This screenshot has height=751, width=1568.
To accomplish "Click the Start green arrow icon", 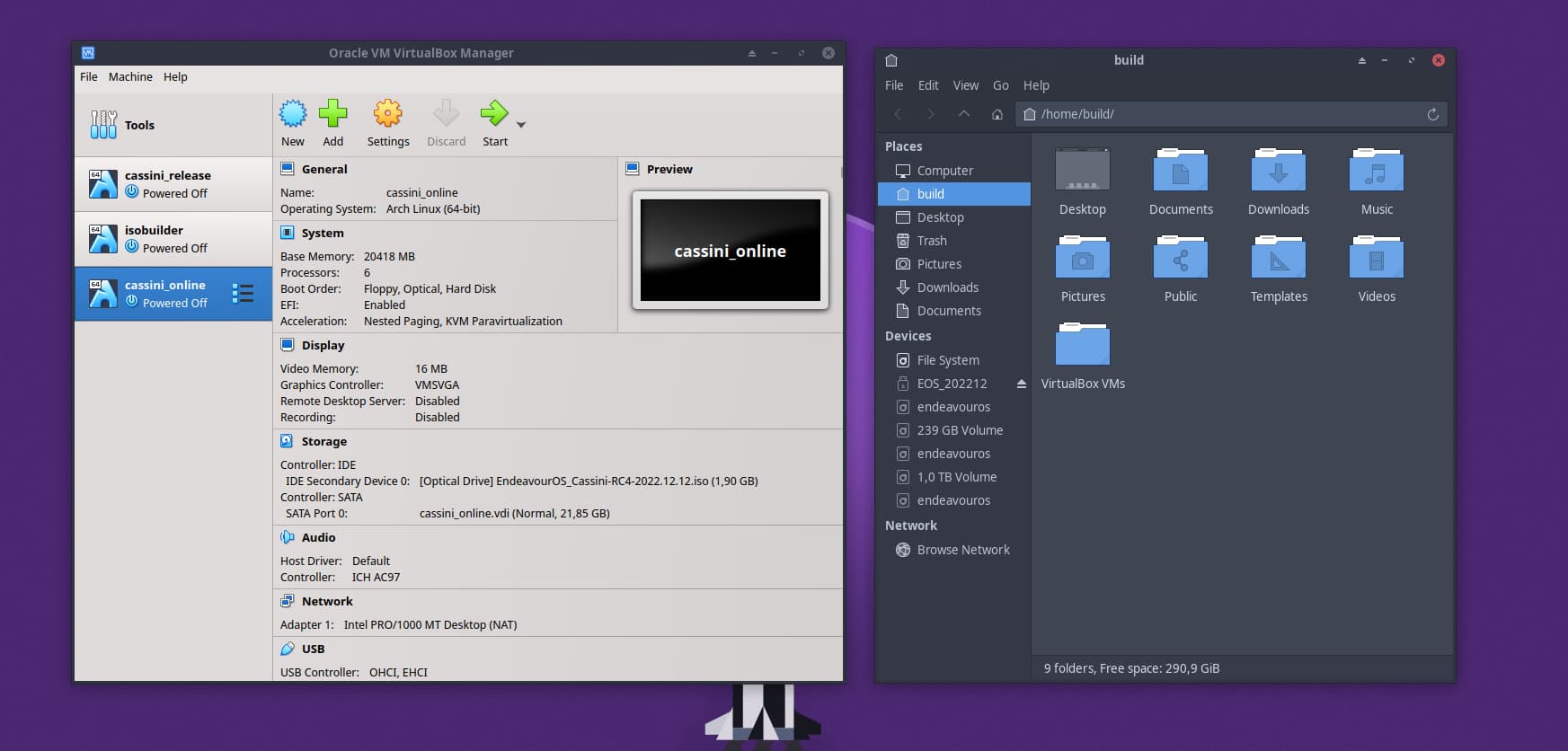I will click(494, 113).
